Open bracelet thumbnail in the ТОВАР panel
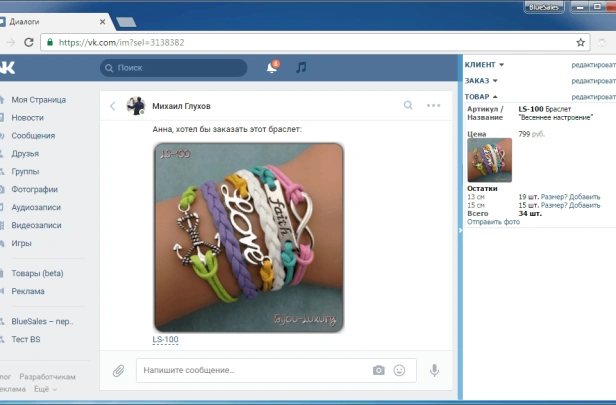Image resolution: width=616 pixels, height=405 pixels. tap(489, 160)
